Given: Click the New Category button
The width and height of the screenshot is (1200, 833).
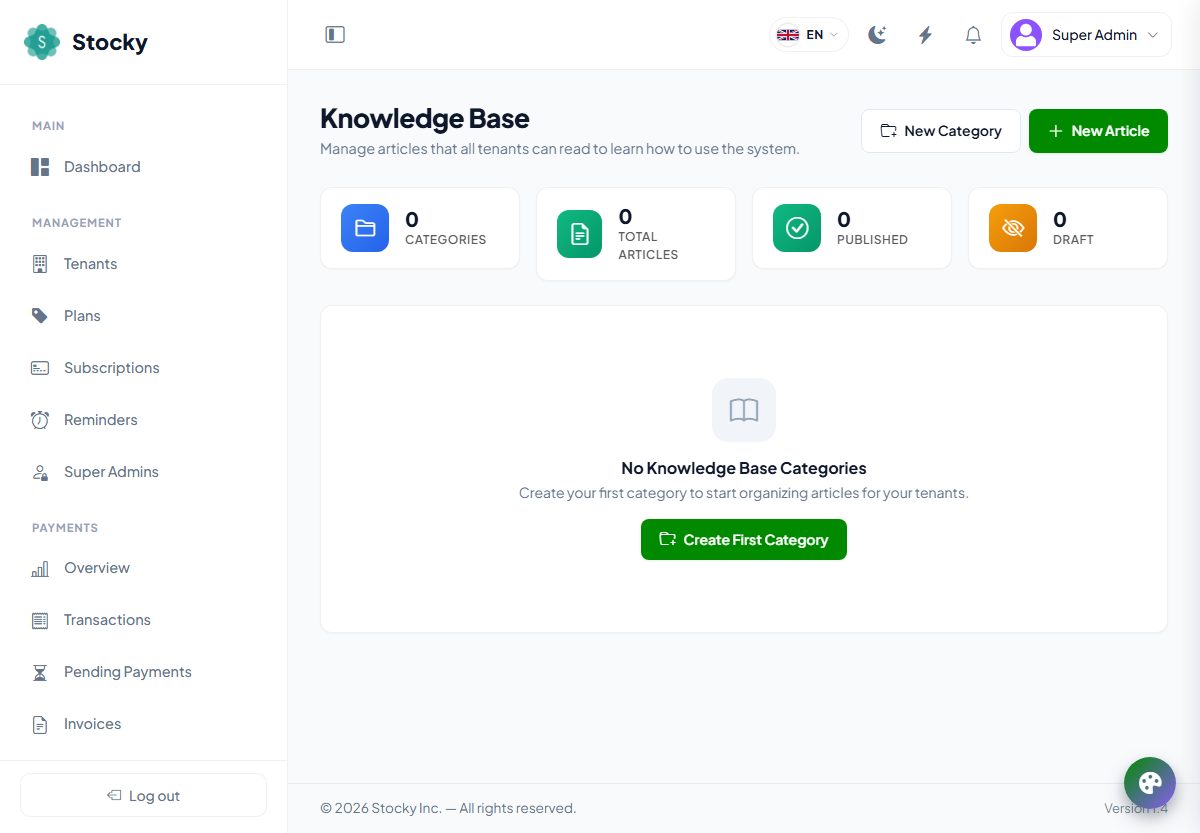Looking at the screenshot, I should [x=941, y=131].
